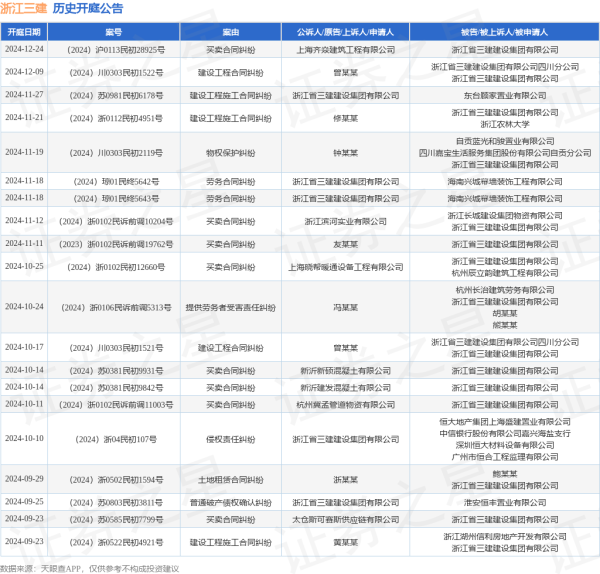Click defendant 杭州辰立韵建筑工程有限公司

pos(505,273)
